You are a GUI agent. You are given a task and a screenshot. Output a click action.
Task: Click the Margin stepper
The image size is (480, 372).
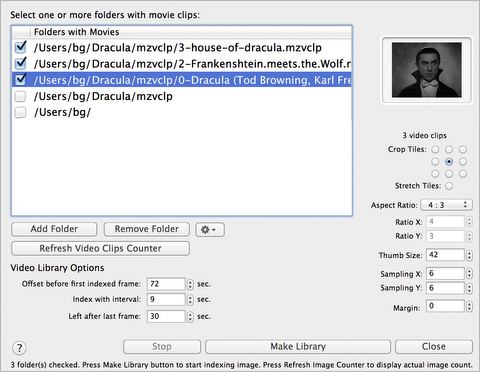tap(469, 306)
